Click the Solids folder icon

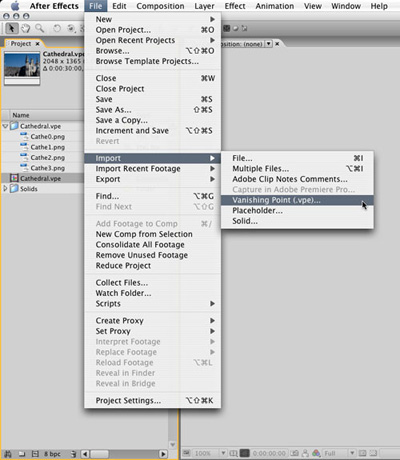14,189
